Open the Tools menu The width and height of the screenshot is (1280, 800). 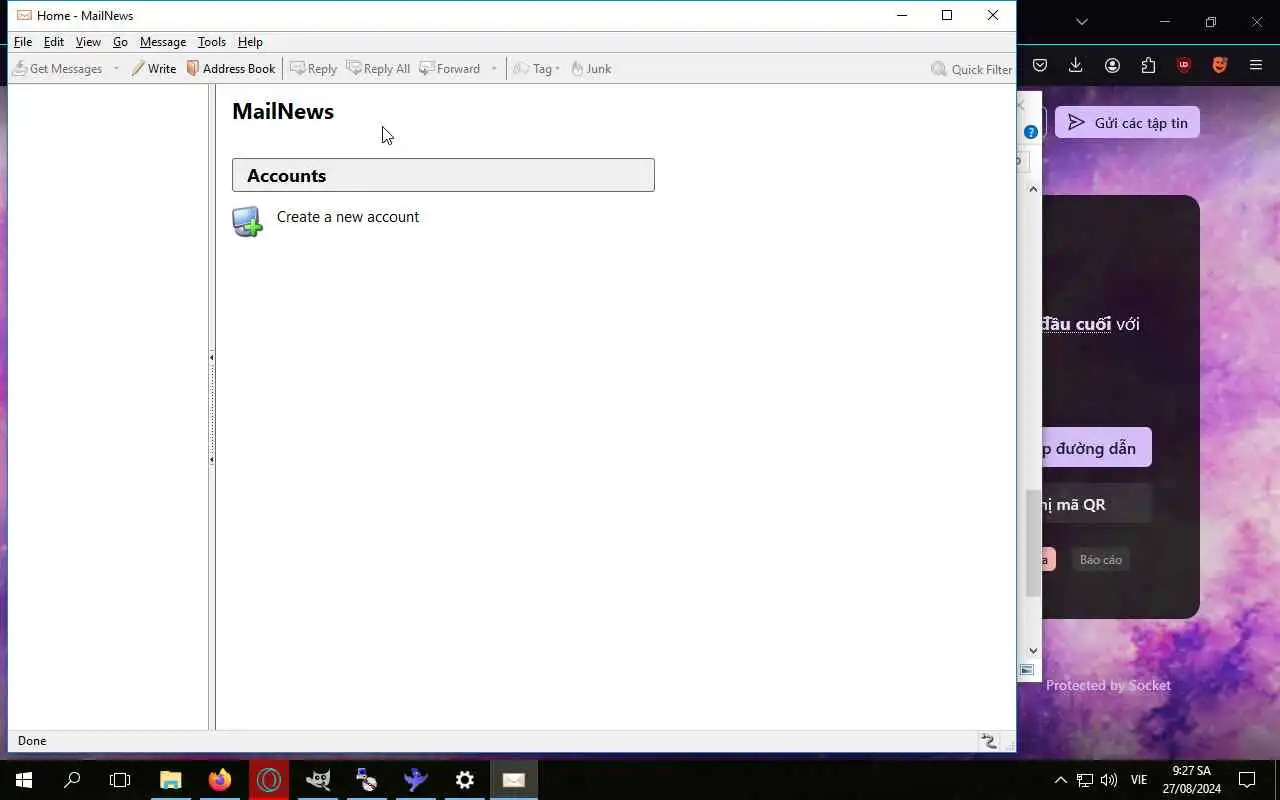pyautogui.click(x=212, y=42)
